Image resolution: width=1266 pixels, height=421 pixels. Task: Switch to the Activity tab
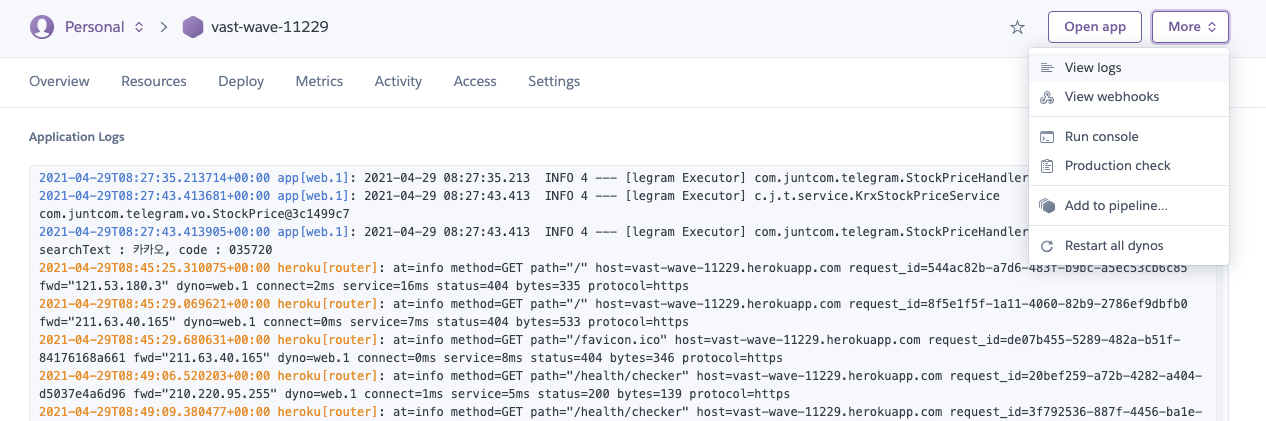398,81
